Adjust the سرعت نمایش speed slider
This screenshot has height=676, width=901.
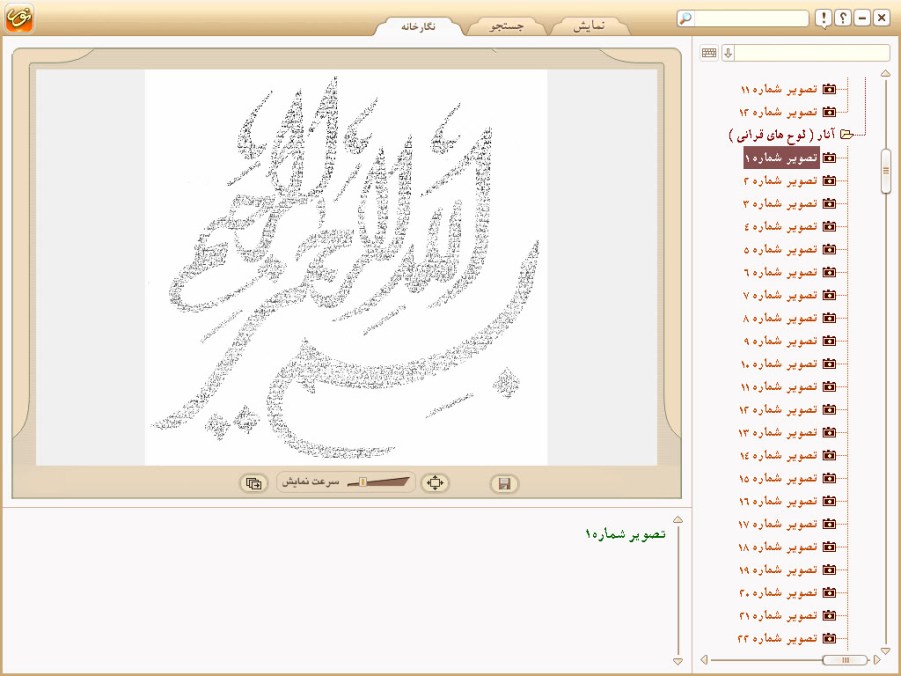[363, 482]
